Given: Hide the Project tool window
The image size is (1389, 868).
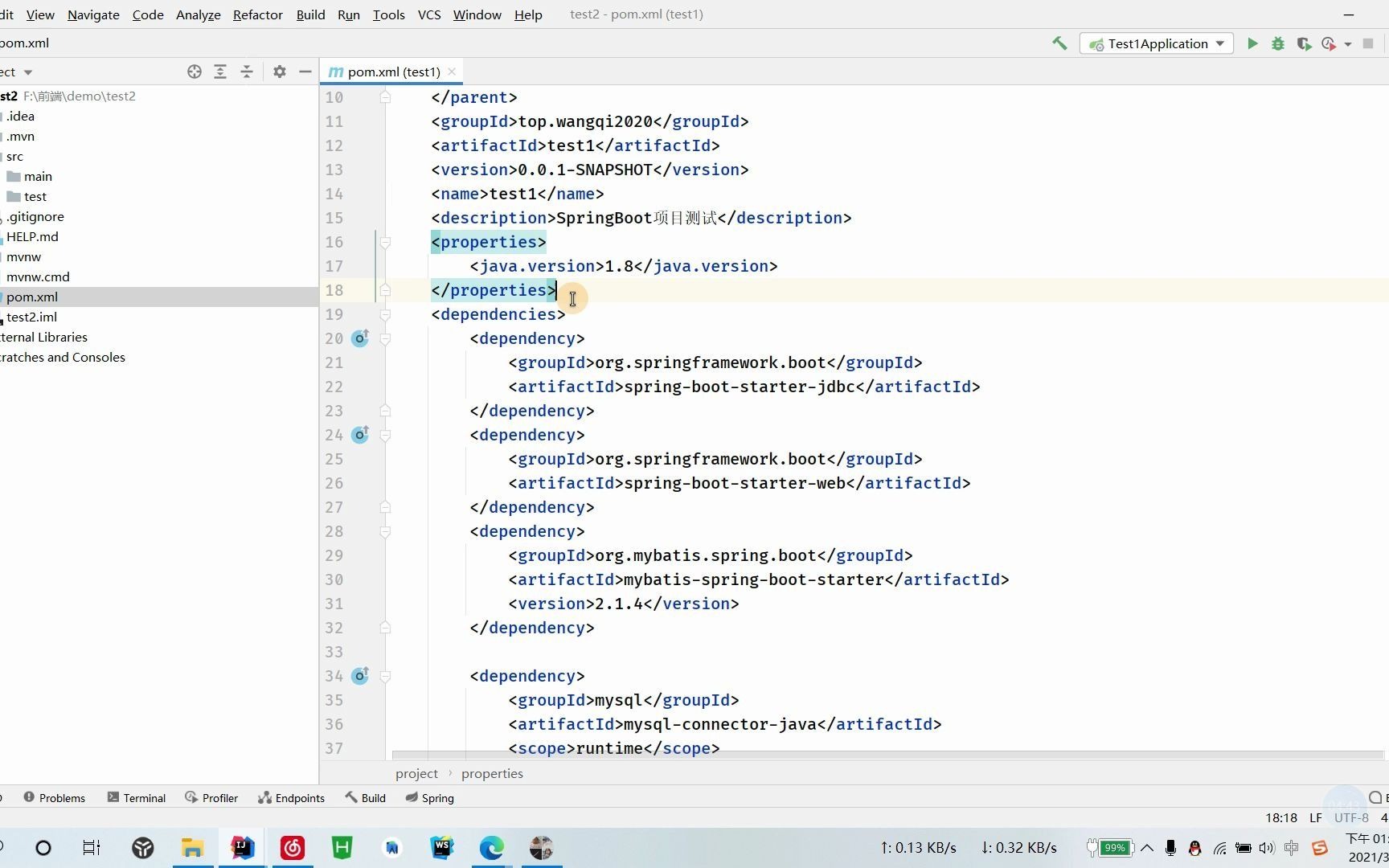Looking at the screenshot, I should pos(305,72).
